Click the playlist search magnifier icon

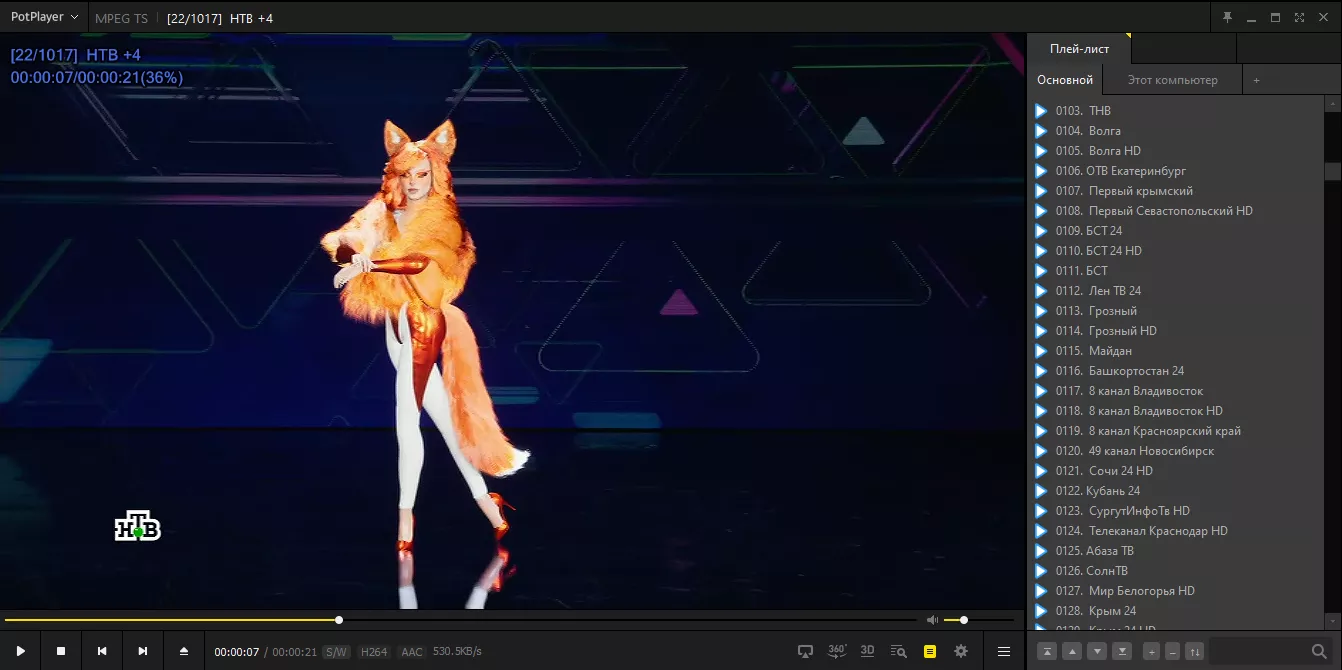click(x=1319, y=651)
